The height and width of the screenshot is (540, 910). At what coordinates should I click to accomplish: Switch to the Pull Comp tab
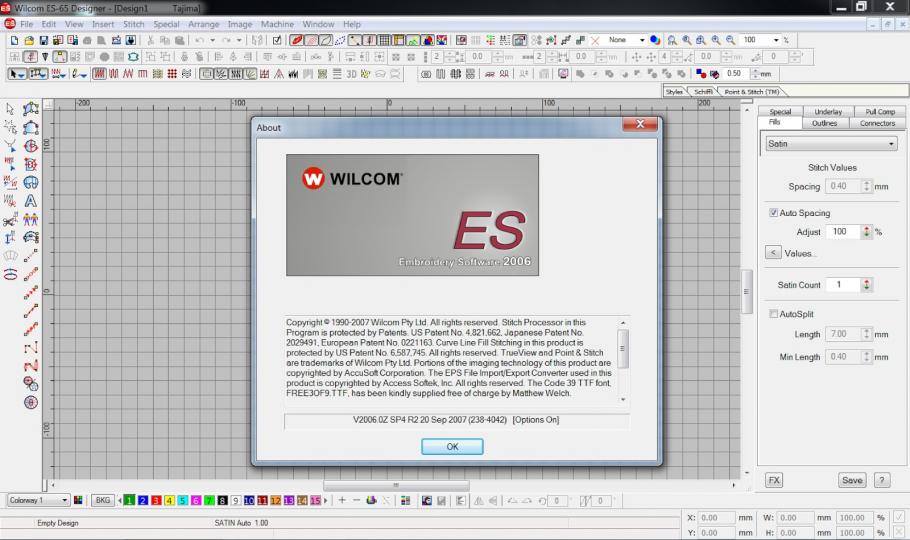(x=880, y=111)
